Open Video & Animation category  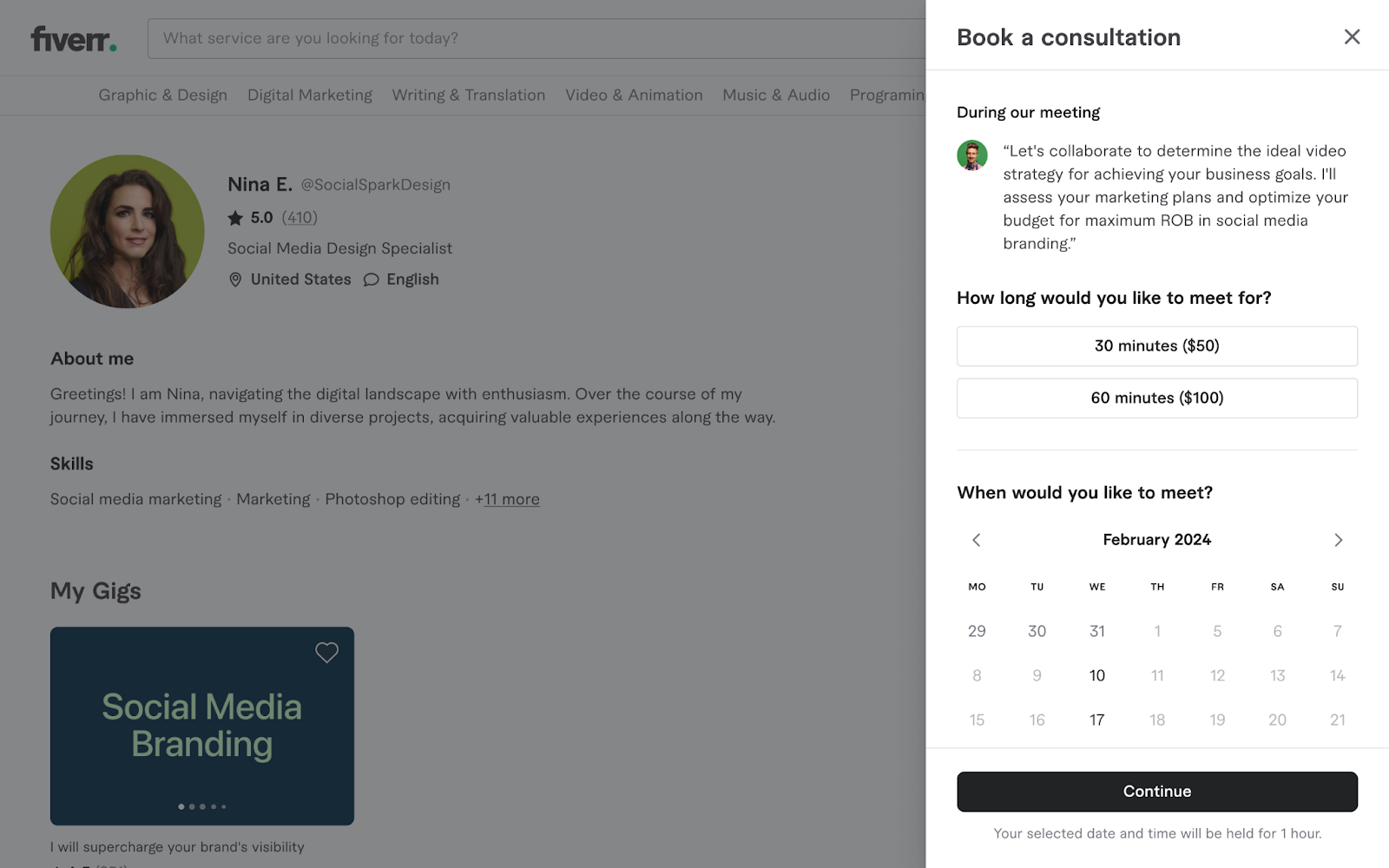pos(634,95)
